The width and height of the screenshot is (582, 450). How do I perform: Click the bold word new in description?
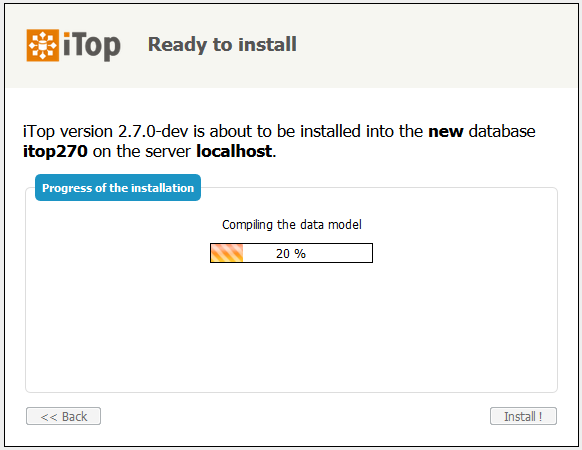(x=446, y=132)
